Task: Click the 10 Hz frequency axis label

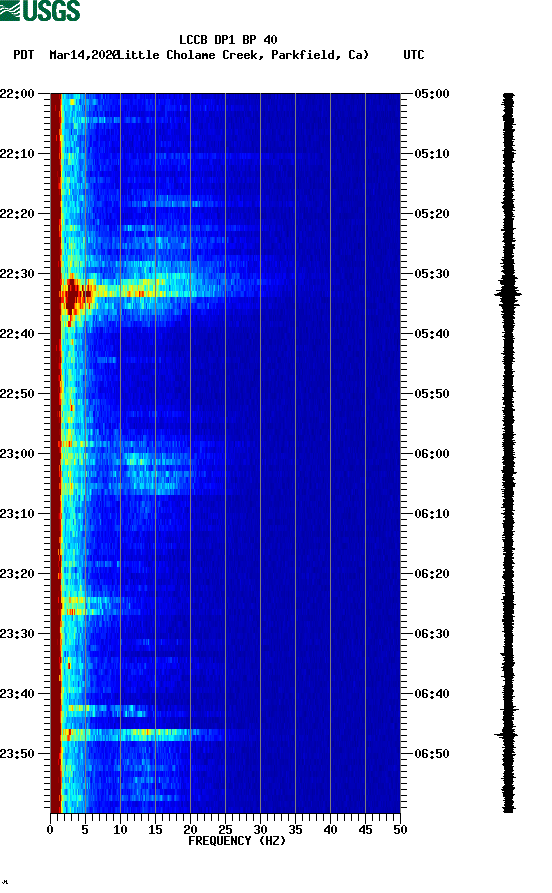Action: (120, 830)
